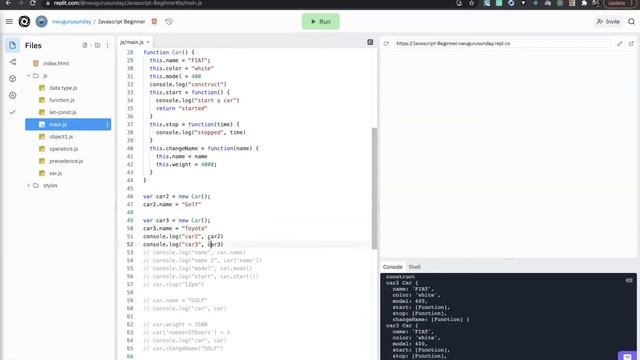Open the Version control sidebar icon
The image size is (640, 360).
pyautogui.click(x=12, y=62)
